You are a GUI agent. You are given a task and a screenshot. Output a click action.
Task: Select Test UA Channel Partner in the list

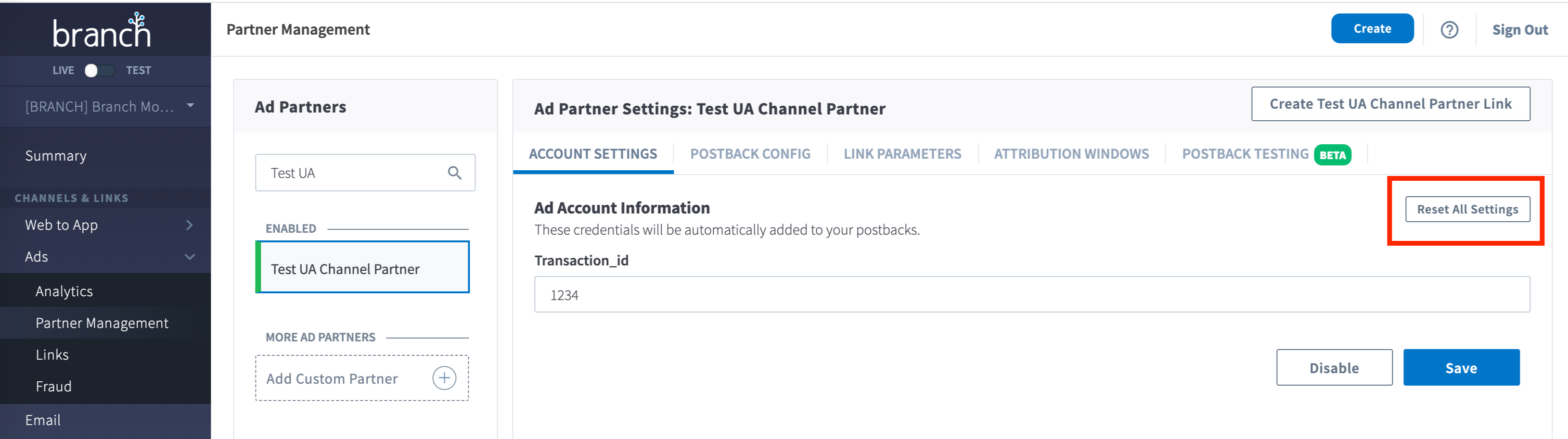pos(362,267)
